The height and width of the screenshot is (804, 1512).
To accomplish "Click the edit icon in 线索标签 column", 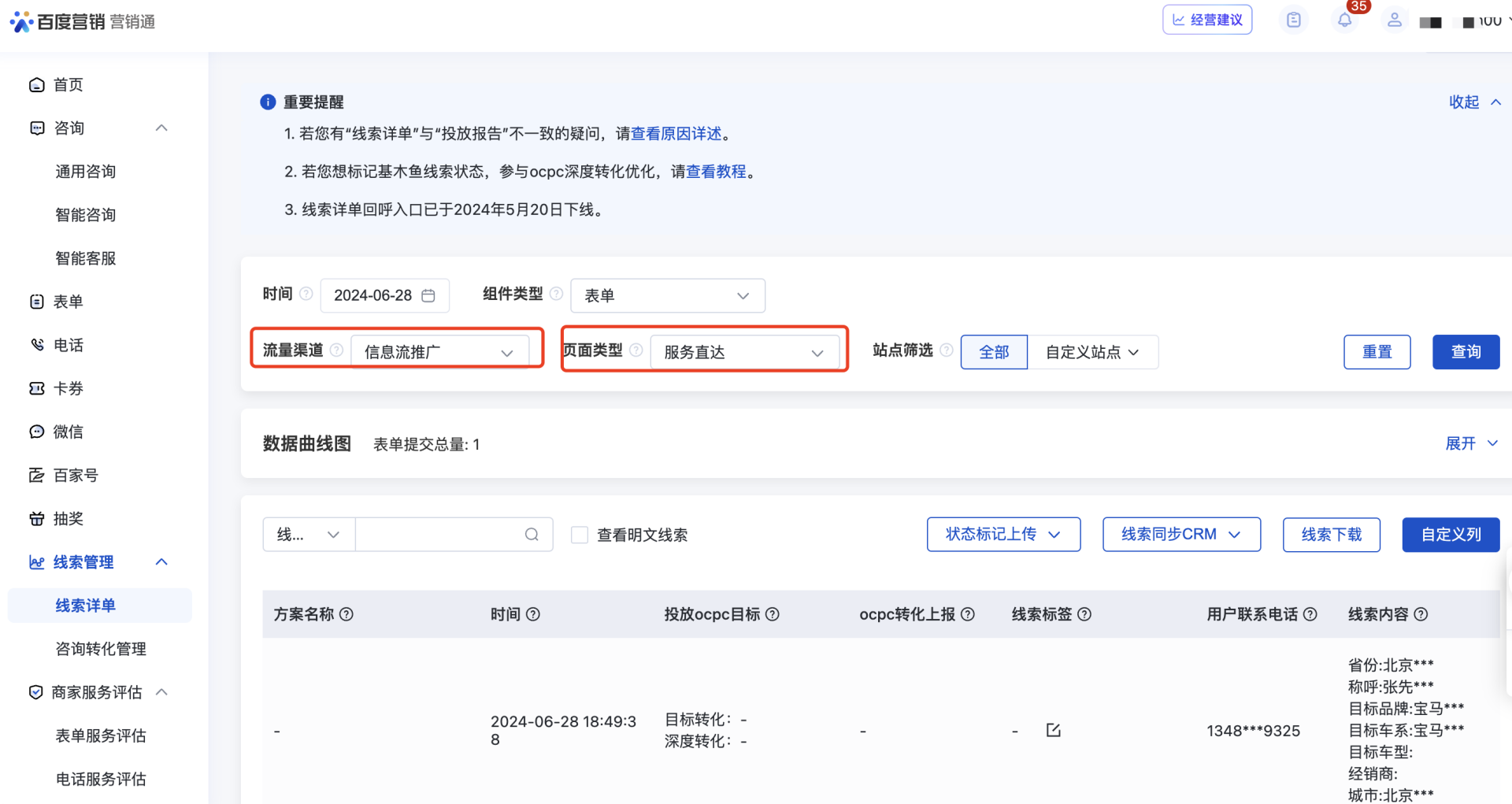I will tap(1053, 731).
